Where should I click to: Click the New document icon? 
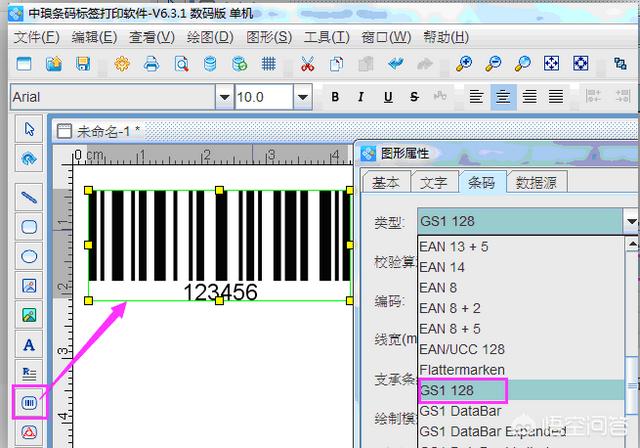pos(24,64)
